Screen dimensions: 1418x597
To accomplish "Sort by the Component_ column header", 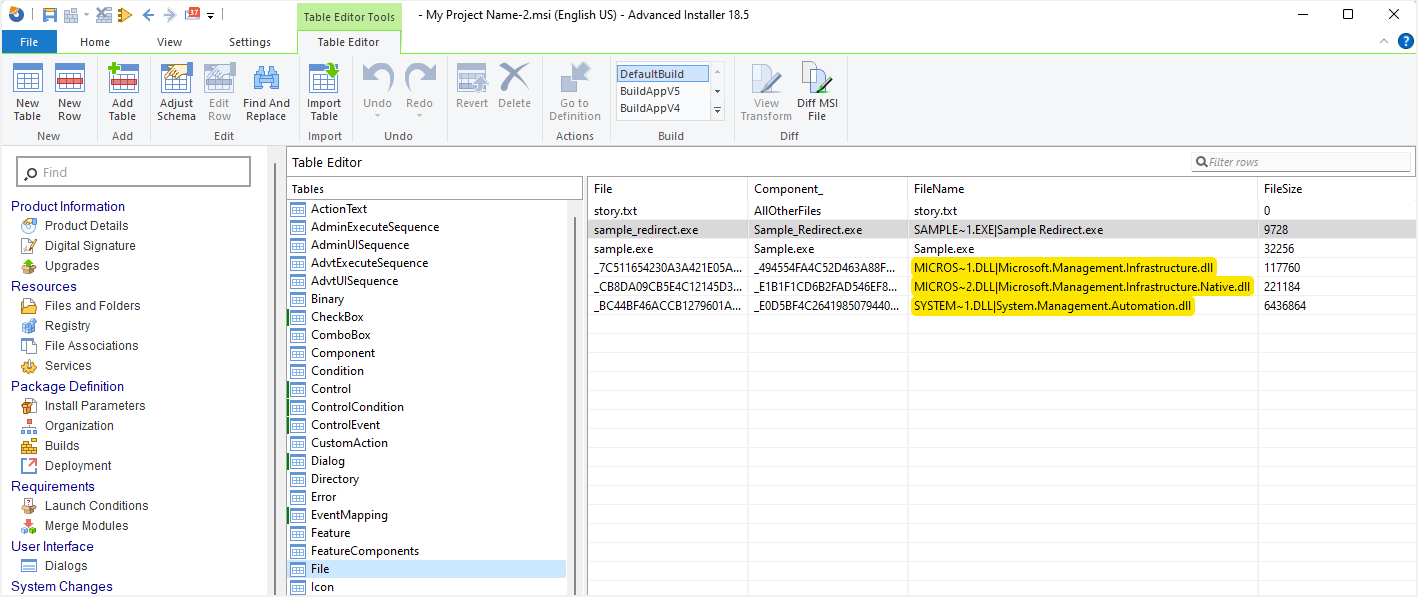I will [828, 189].
